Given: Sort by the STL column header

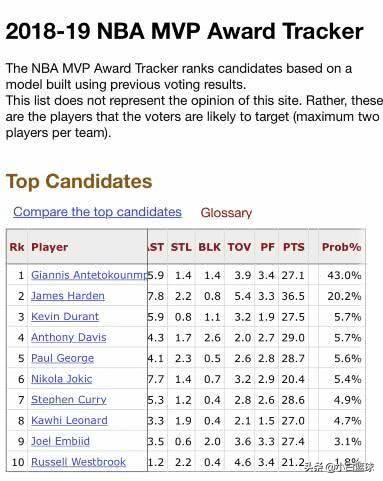Looking at the screenshot, I should pos(181,247).
